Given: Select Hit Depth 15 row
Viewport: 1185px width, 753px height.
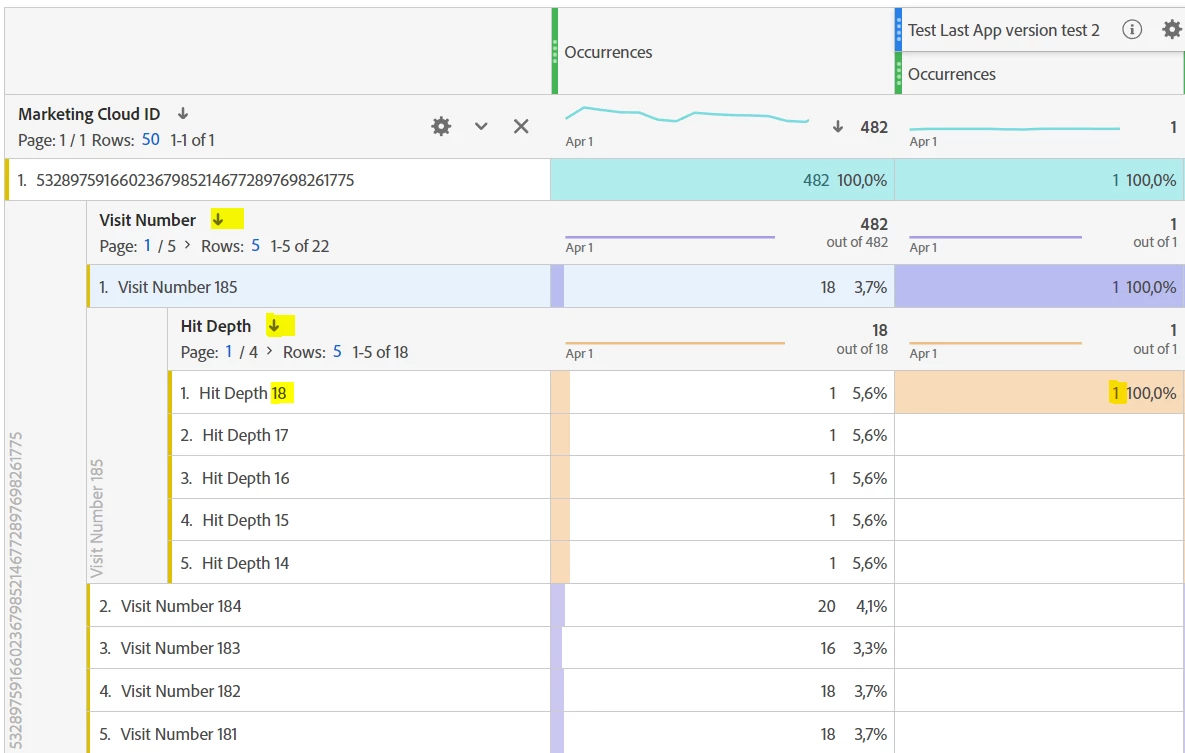Looking at the screenshot, I should point(359,520).
